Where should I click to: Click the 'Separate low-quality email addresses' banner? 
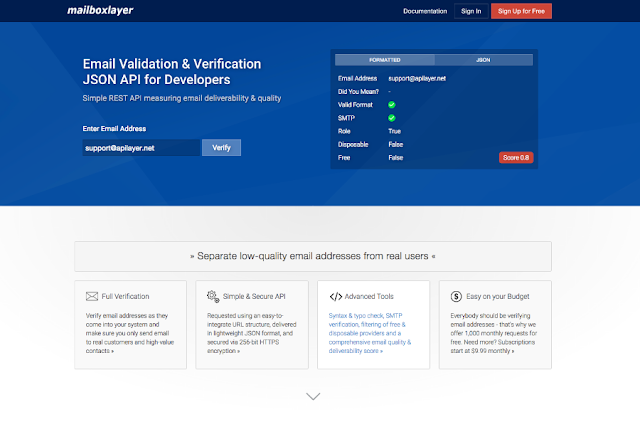313,256
